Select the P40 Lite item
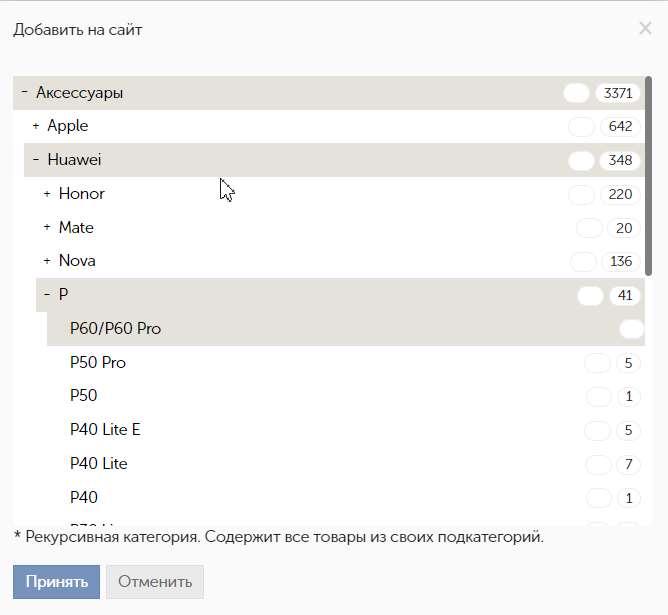668x615 pixels. coord(99,464)
